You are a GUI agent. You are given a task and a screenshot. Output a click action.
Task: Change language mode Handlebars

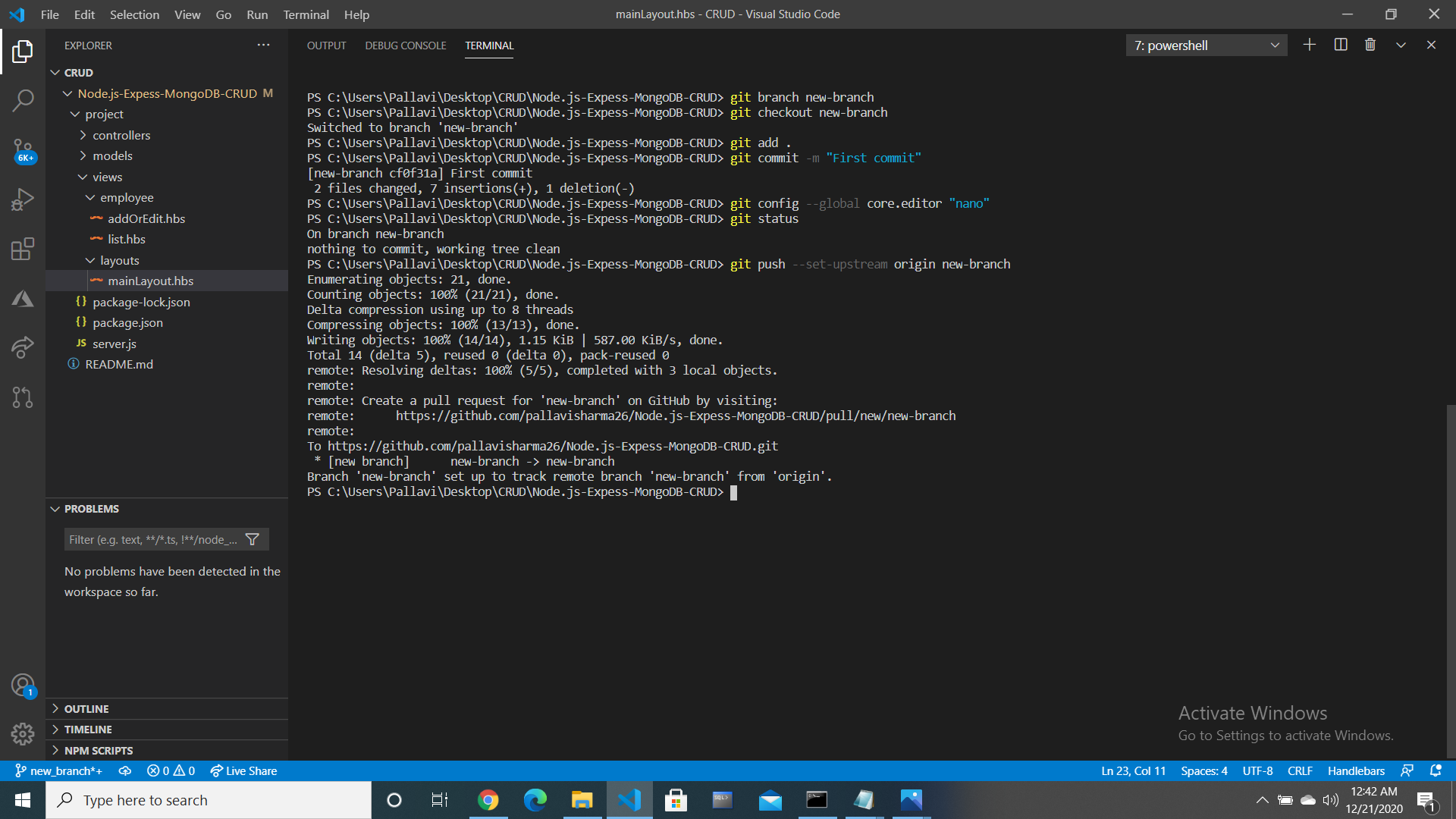tap(1356, 770)
